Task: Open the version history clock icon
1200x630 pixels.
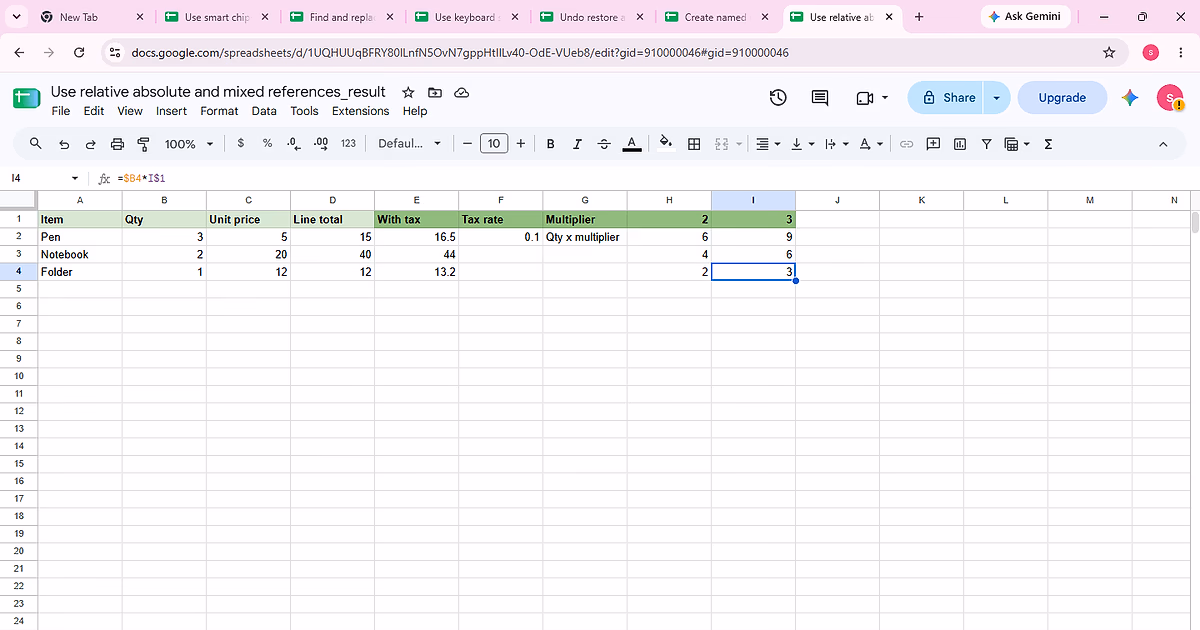Action: (x=778, y=97)
